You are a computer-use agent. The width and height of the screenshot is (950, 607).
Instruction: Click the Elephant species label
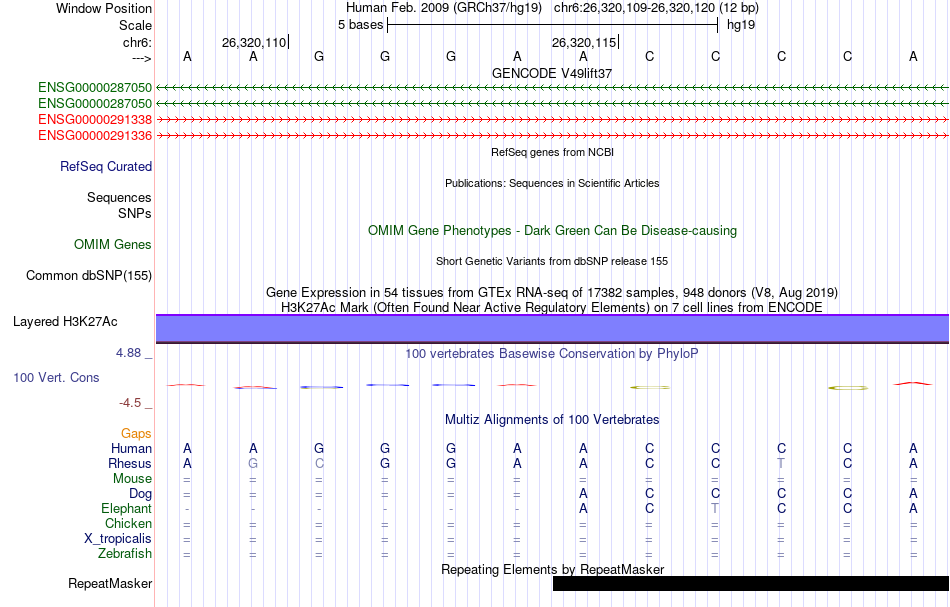point(127,508)
